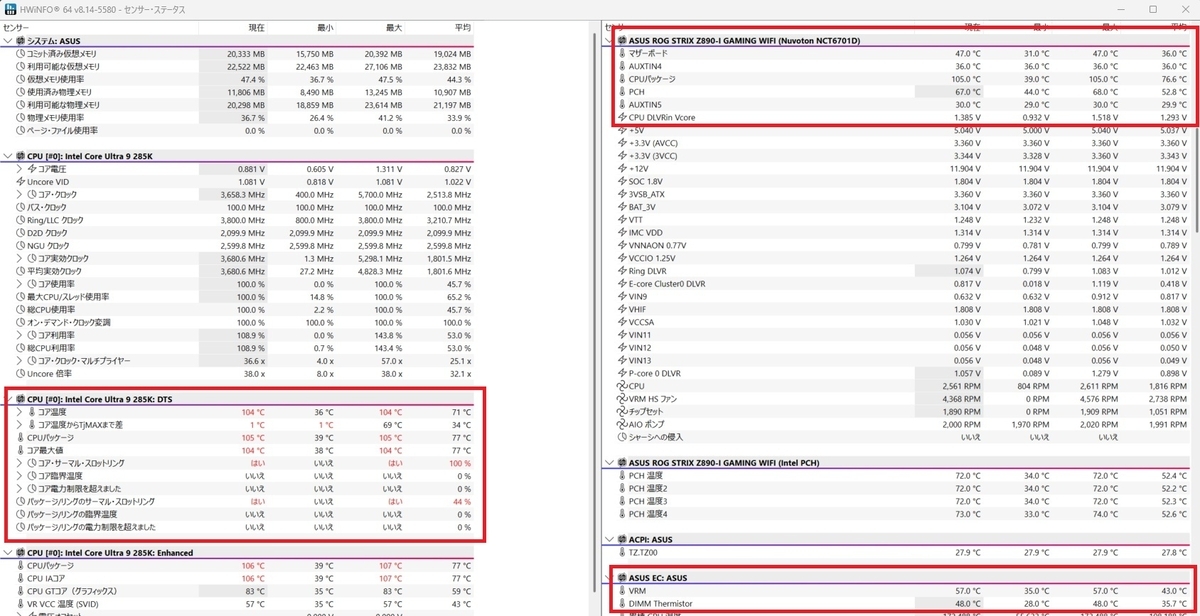Click the clock icon beside 仮想メモリ使用率
Image resolution: width=1200 pixels, height=616 pixels.
click(x=20, y=79)
